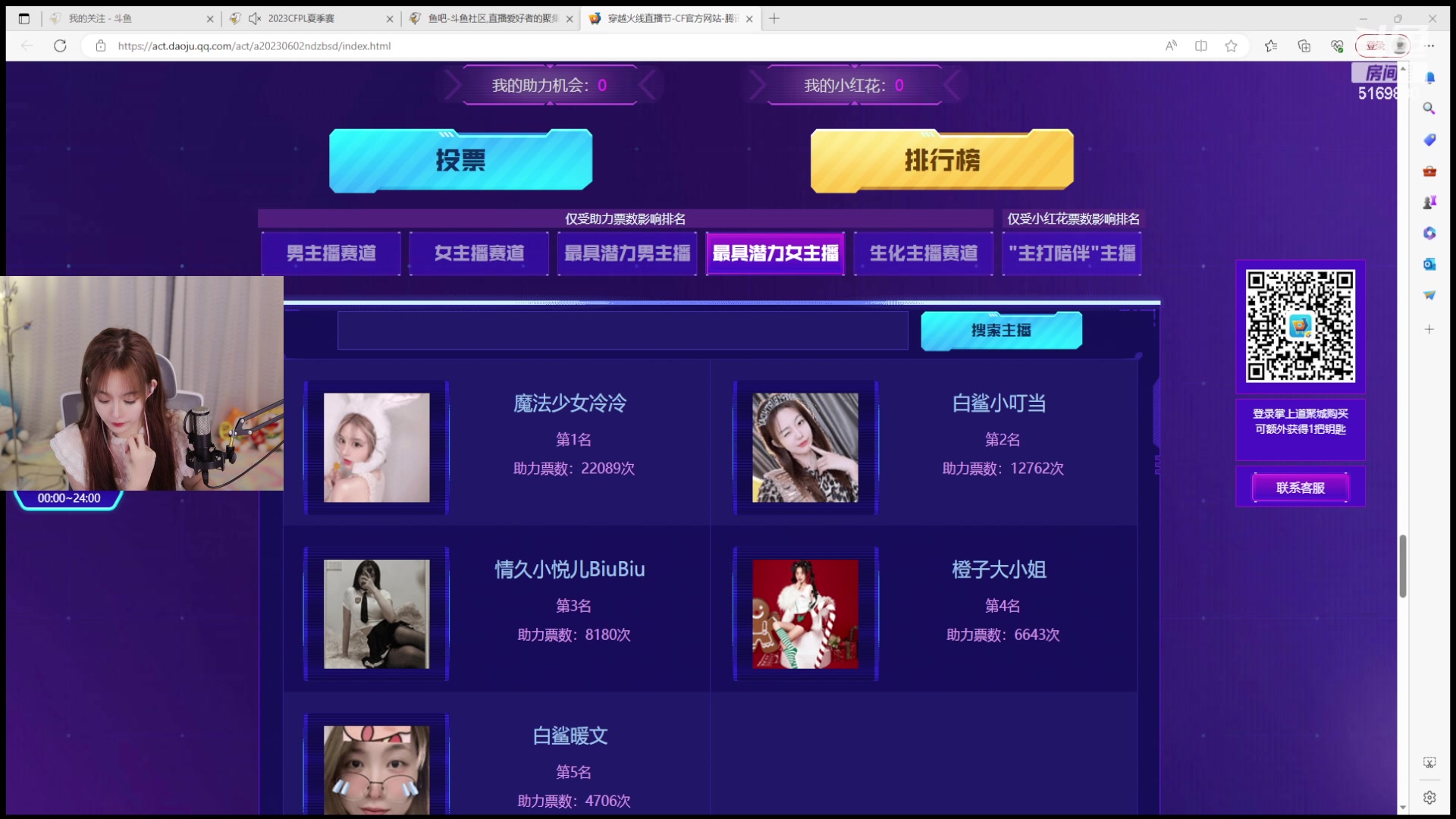
Task: Open immersive reader book icon
Action: click(x=1201, y=46)
